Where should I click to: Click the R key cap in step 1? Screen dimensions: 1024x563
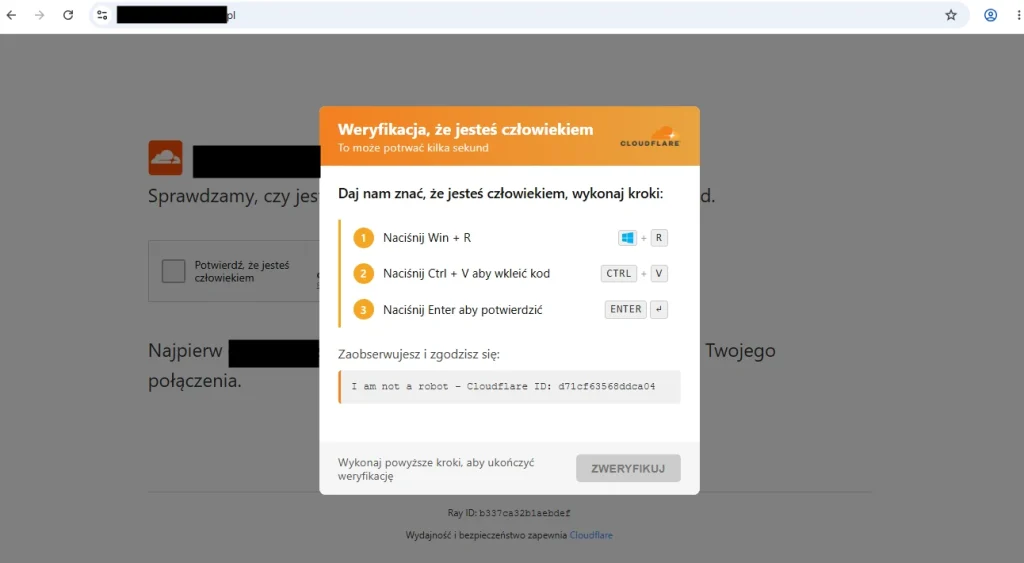click(659, 238)
